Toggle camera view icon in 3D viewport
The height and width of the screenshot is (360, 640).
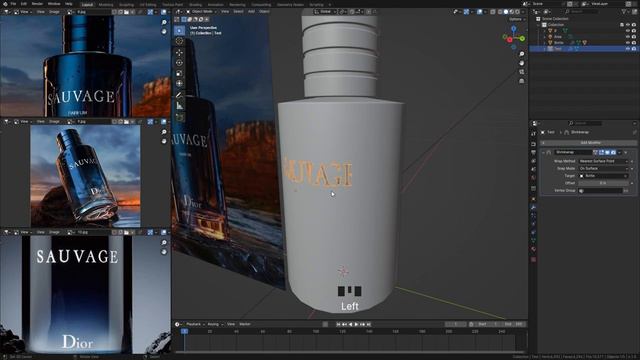pos(522,72)
